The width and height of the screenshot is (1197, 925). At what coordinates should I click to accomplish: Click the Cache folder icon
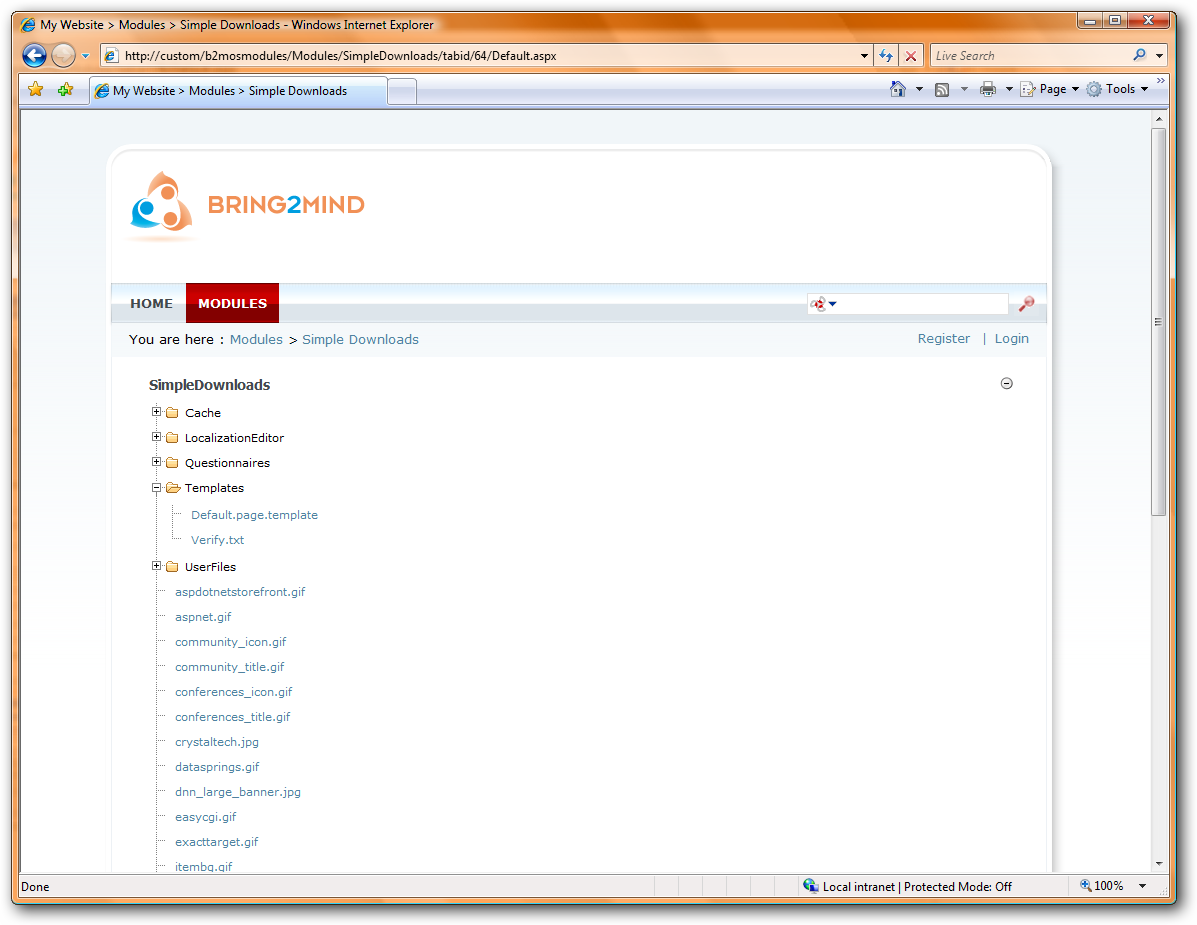173,413
